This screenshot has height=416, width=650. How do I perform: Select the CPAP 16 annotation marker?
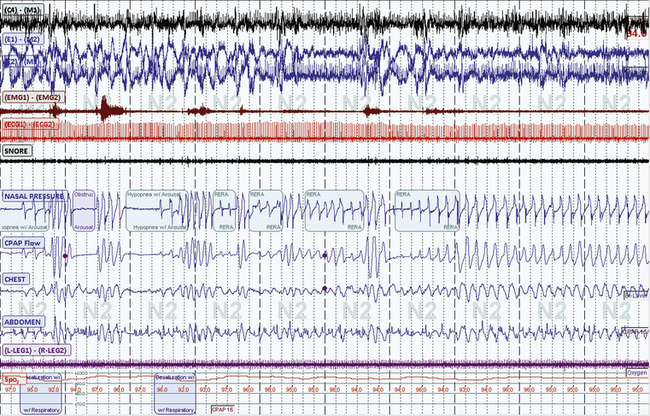[224, 408]
